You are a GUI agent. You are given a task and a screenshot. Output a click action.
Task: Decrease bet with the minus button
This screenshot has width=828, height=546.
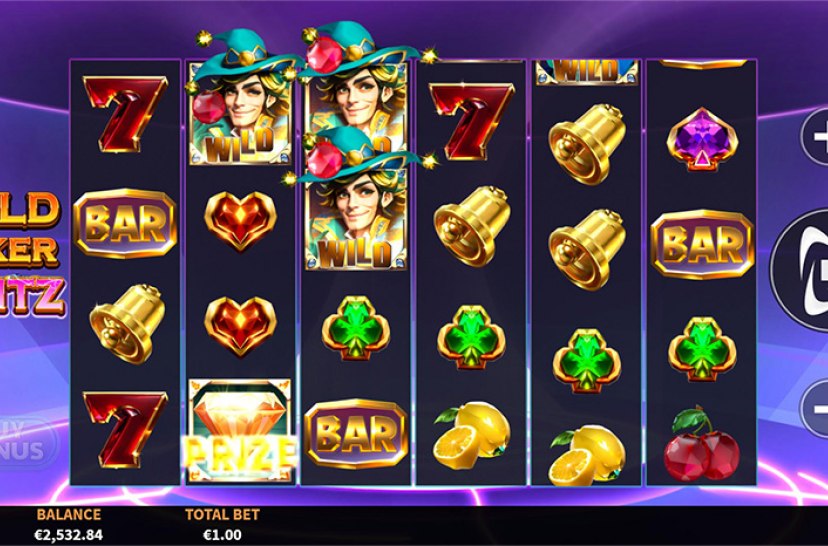click(x=815, y=408)
